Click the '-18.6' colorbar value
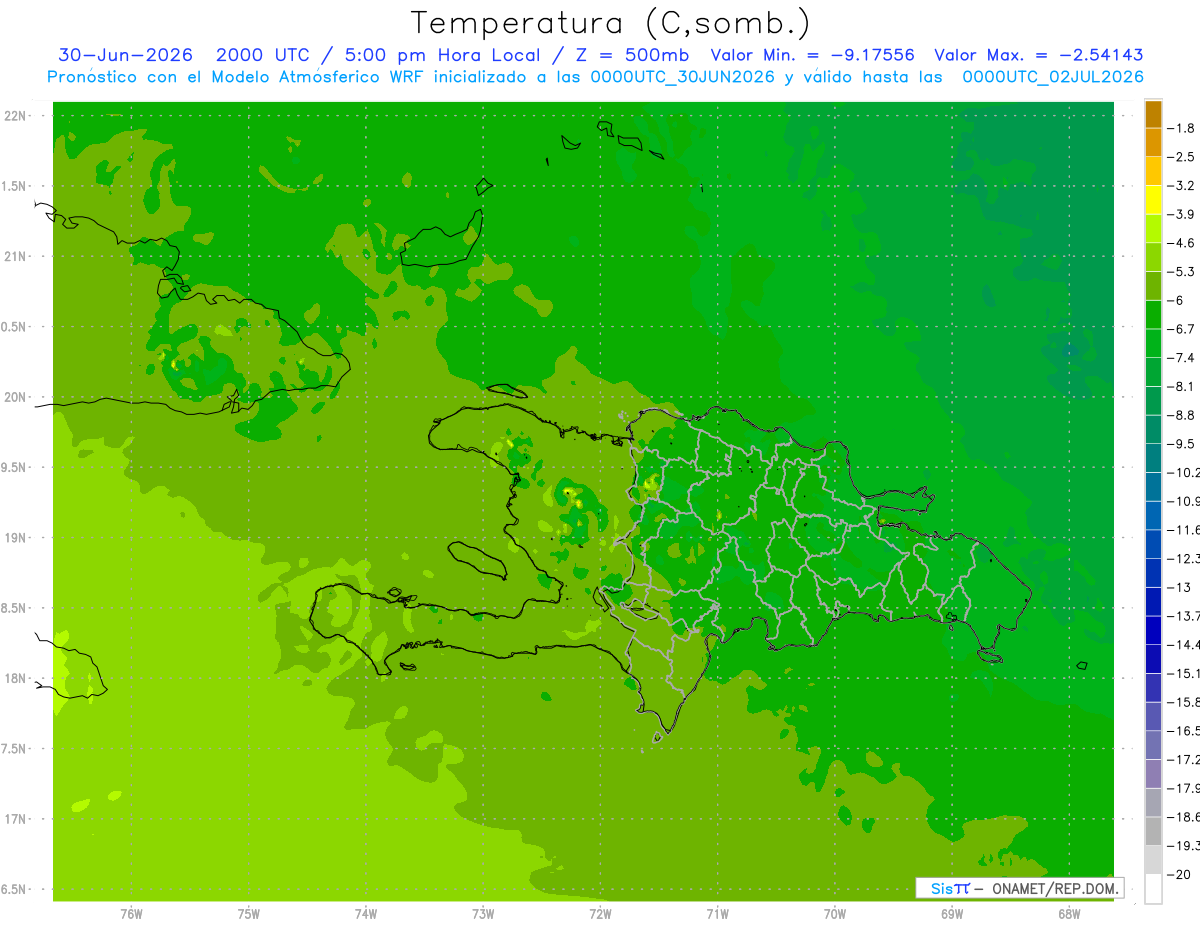Viewport: 1200px width, 927px height. [1183, 817]
